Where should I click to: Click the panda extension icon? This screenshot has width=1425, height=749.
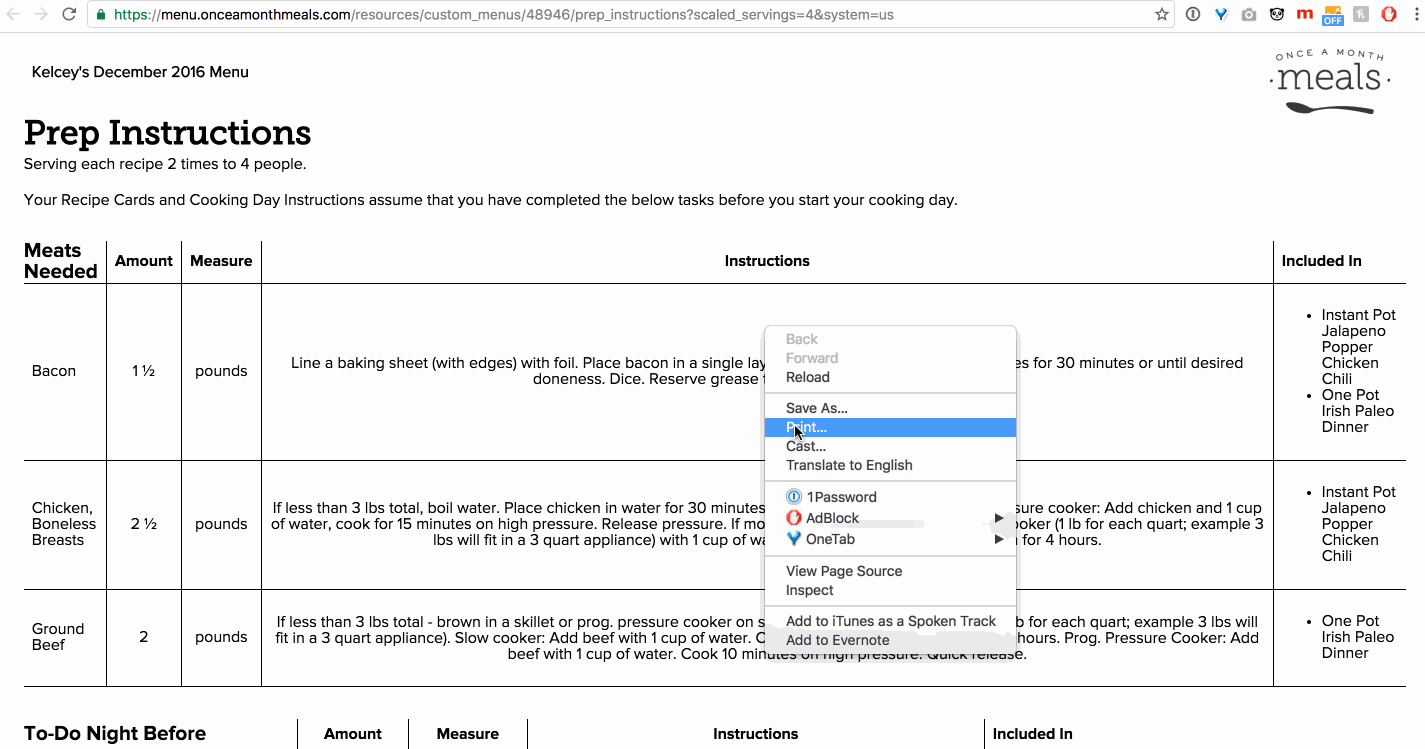click(x=1277, y=14)
